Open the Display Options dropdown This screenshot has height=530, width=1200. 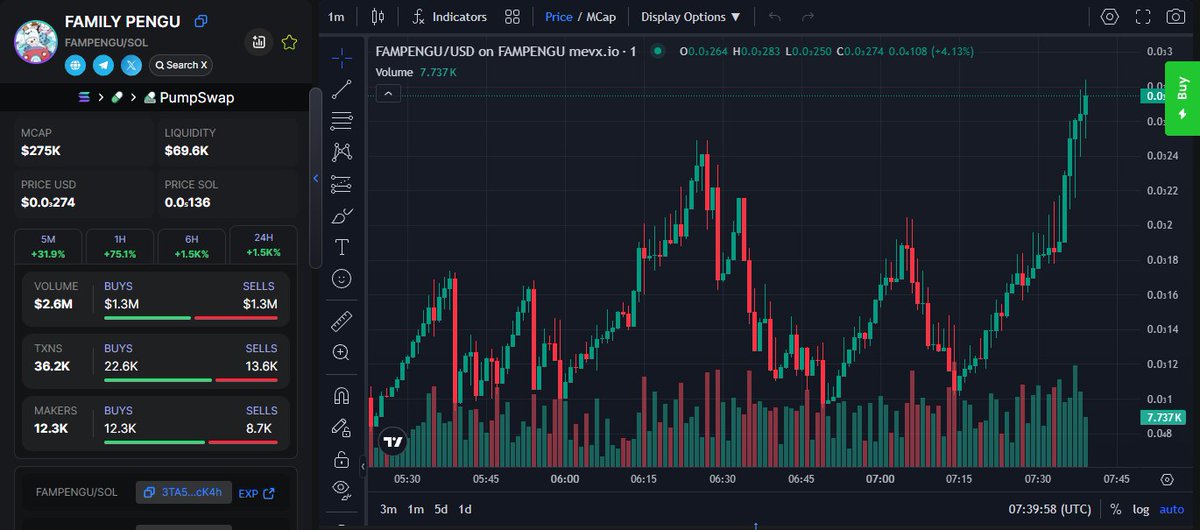(691, 17)
